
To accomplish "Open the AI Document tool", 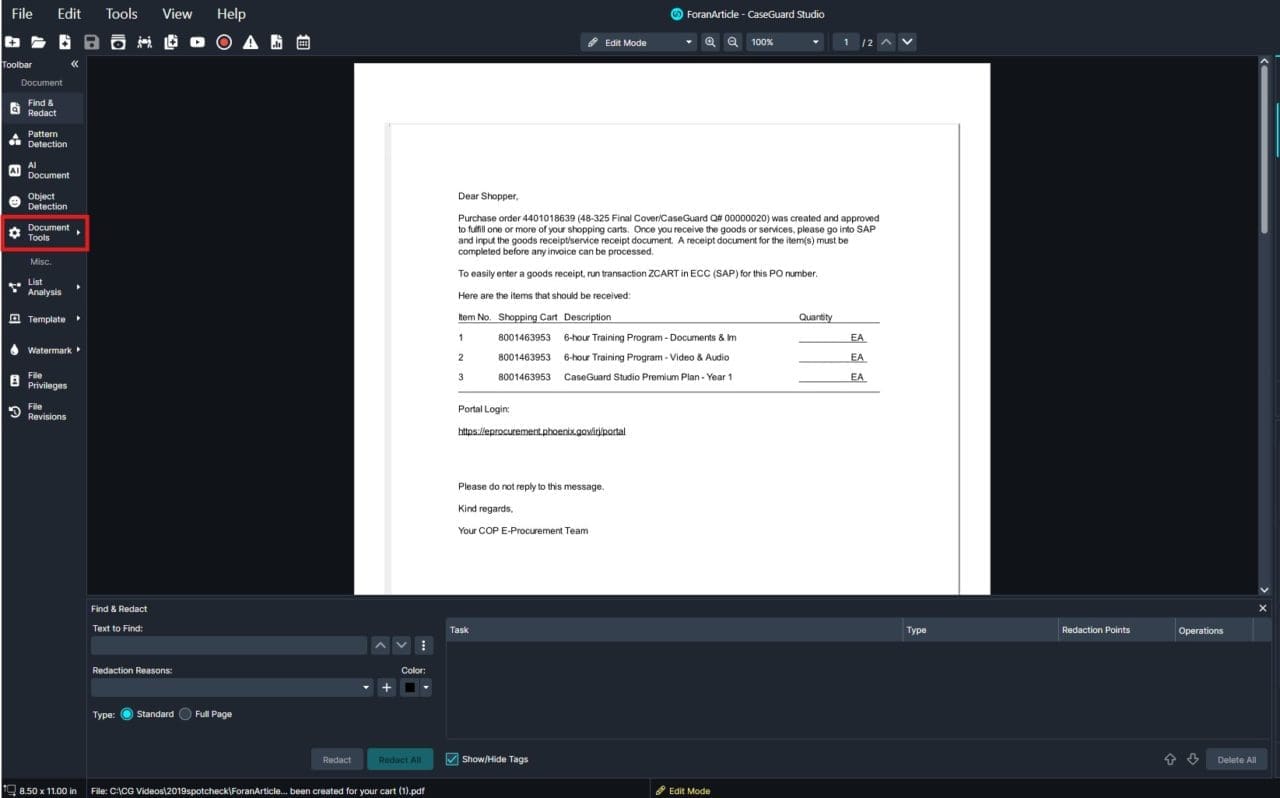I will (x=42, y=170).
